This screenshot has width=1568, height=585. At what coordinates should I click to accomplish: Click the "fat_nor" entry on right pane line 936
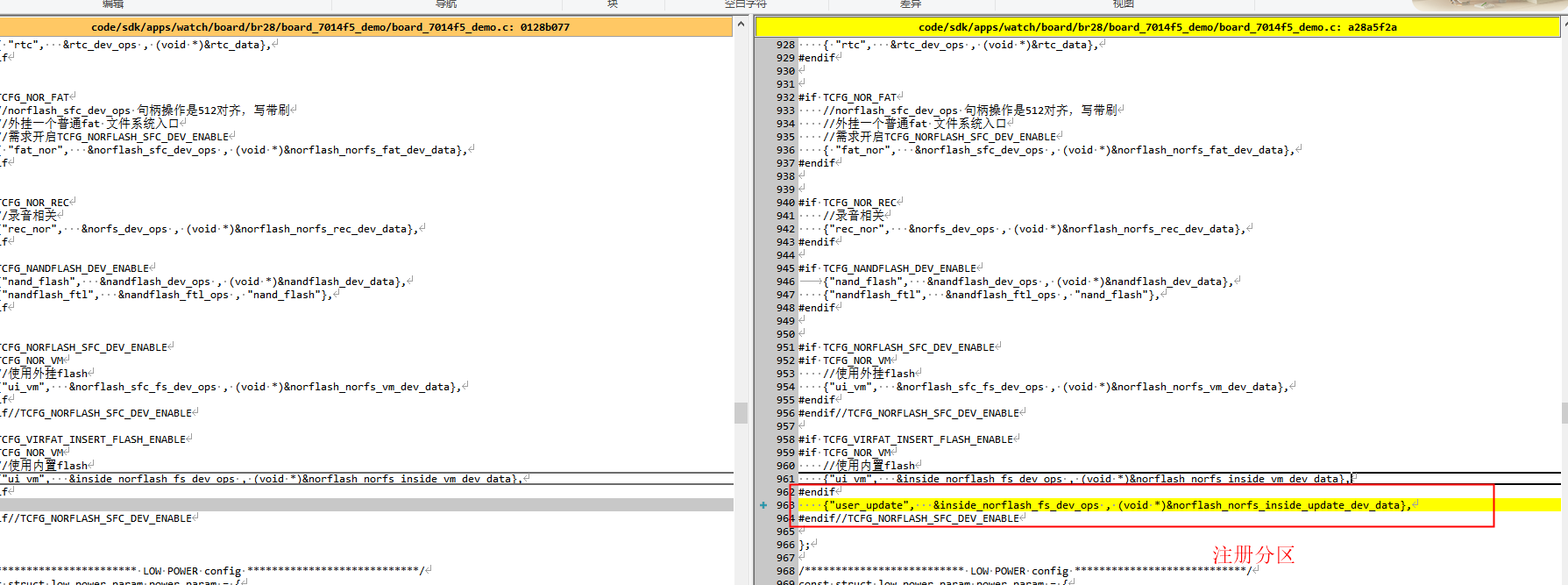(x=1059, y=150)
